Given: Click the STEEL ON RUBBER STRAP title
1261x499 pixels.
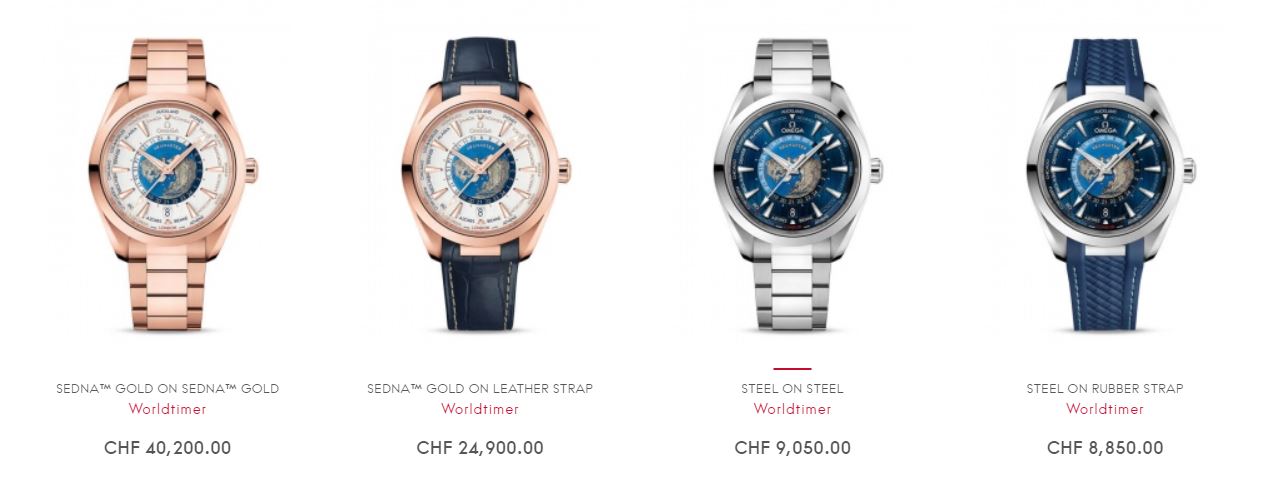Looking at the screenshot, I should pos(1105,388).
